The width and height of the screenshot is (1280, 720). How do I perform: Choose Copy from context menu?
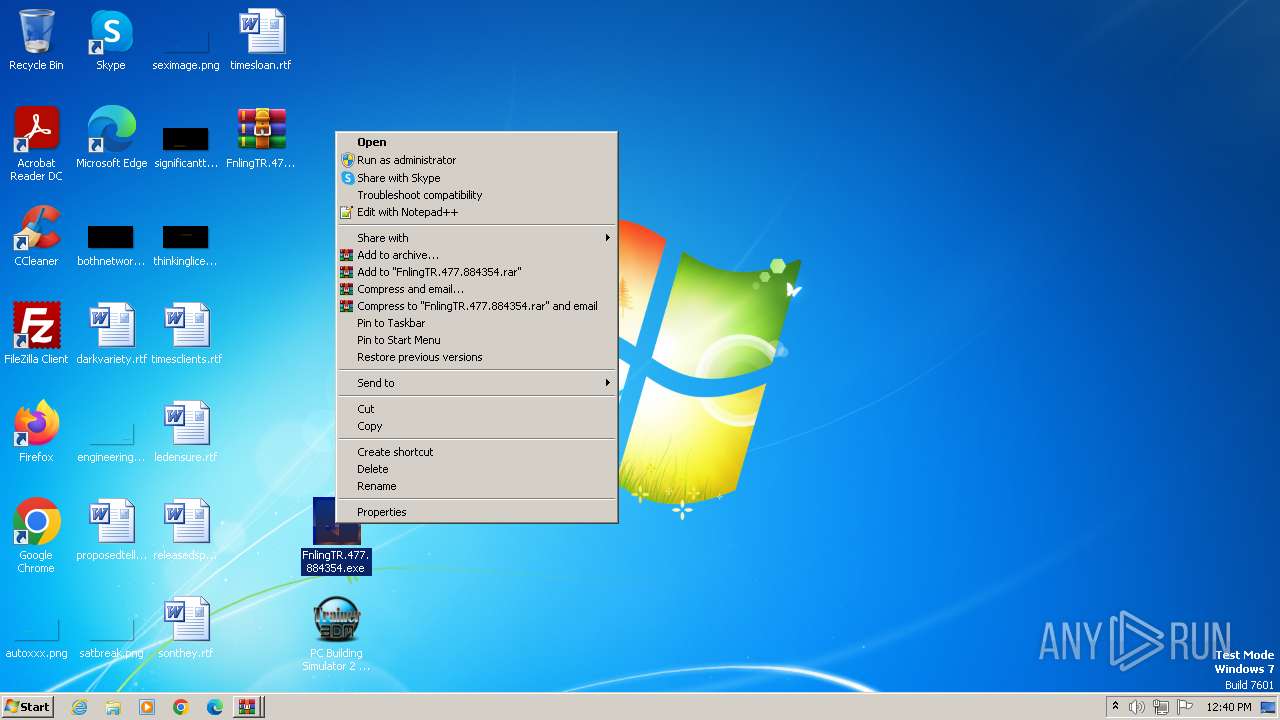tap(476, 426)
